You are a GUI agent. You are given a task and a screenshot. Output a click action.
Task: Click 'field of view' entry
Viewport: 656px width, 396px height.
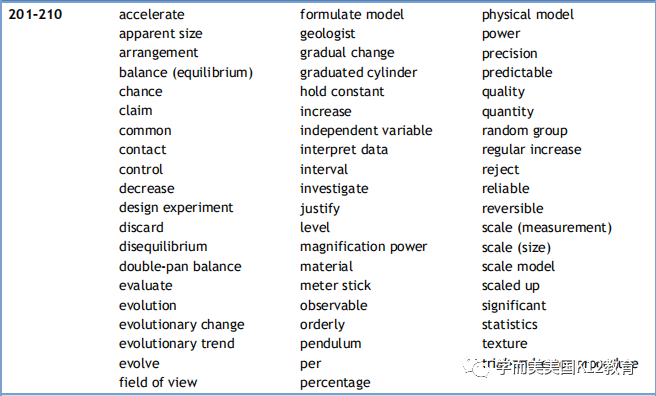pos(158,382)
